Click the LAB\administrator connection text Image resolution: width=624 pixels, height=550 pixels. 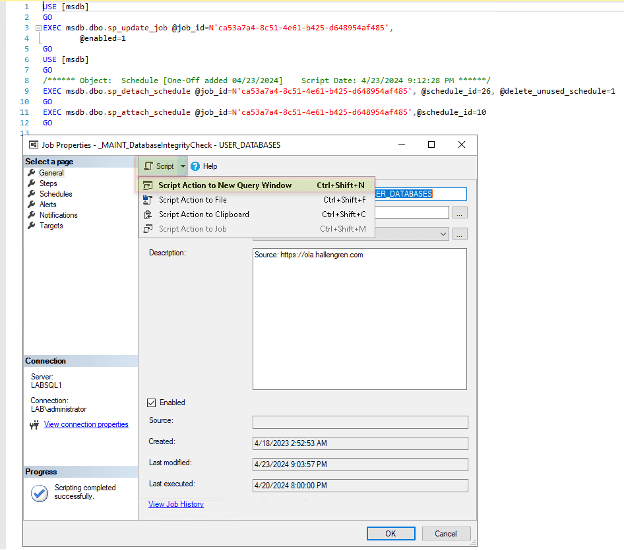click(58, 409)
